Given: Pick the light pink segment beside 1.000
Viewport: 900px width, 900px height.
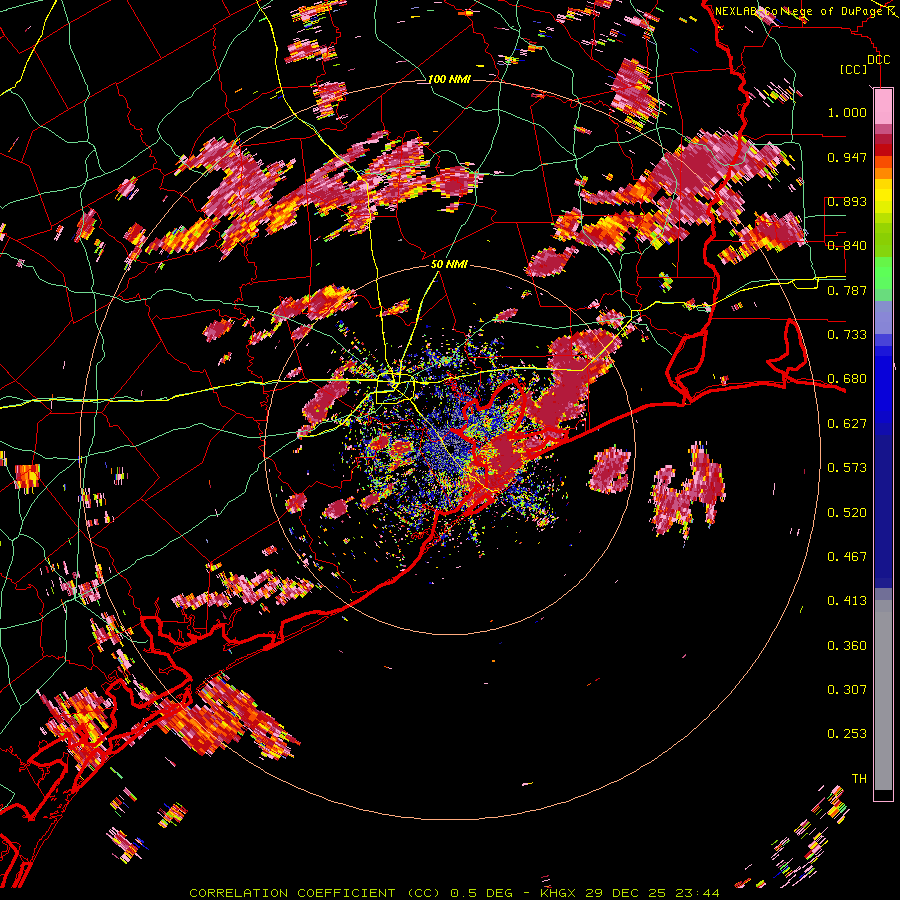Looking at the screenshot, I should (x=883, y=107).
